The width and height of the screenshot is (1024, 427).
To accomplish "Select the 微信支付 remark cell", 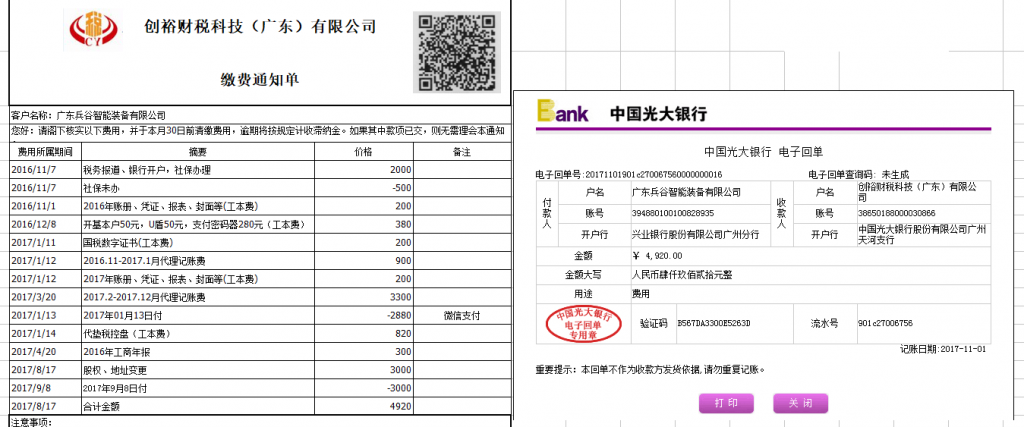I will pyautogui.click(x=462, y=315).
